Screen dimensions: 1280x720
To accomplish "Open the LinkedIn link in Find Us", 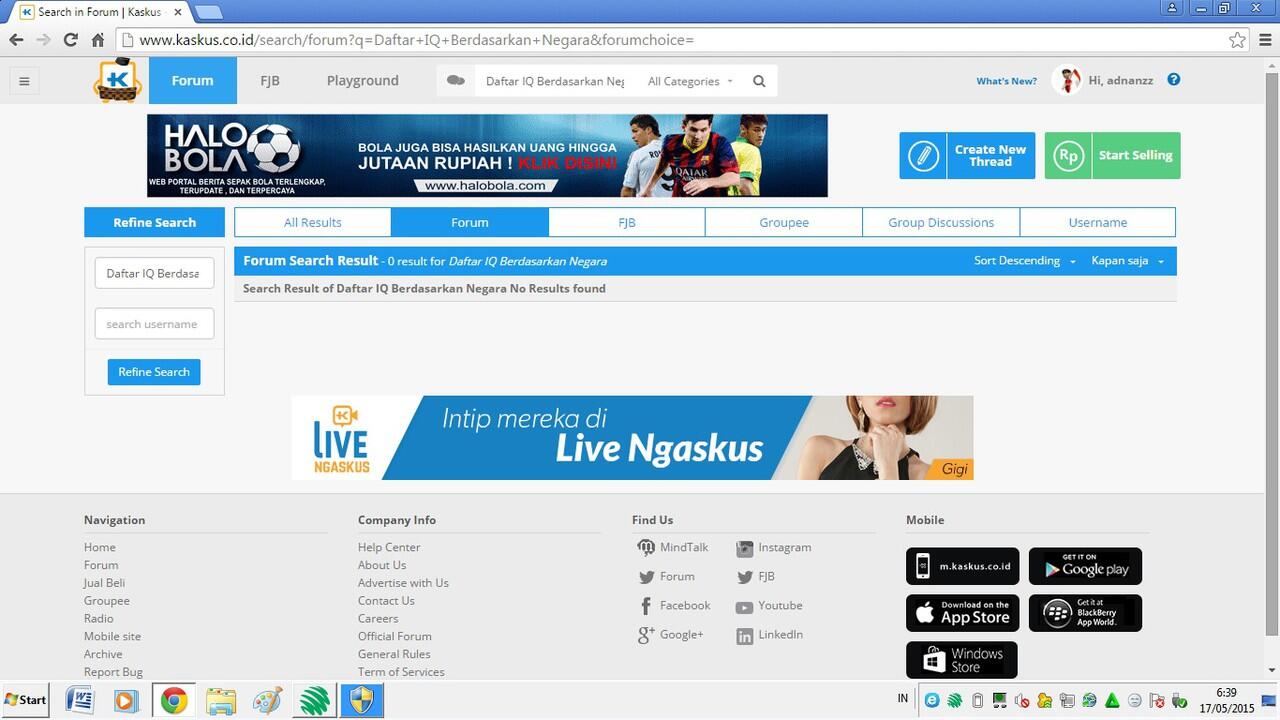I will coord(770,634).
